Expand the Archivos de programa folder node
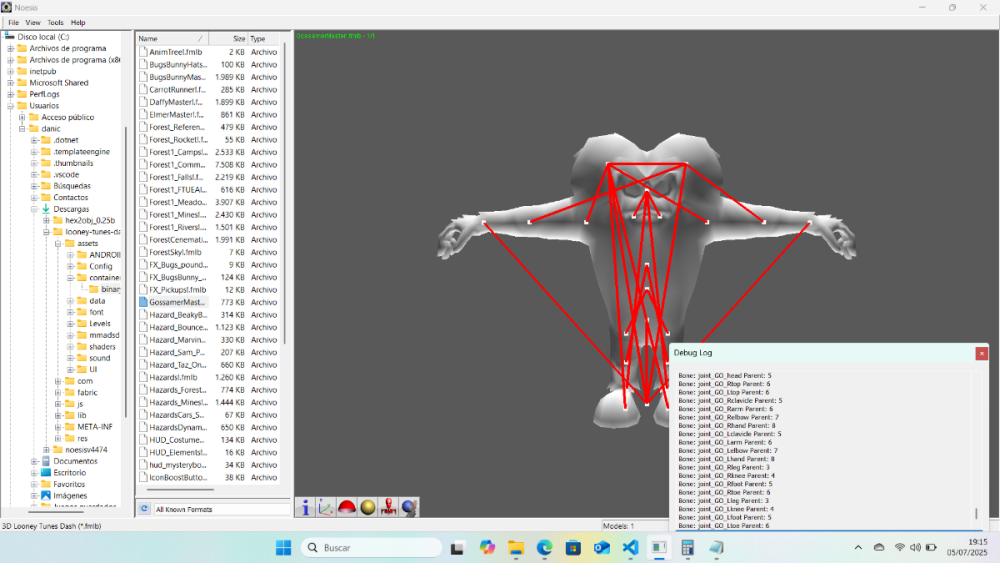 click(10, 48)
